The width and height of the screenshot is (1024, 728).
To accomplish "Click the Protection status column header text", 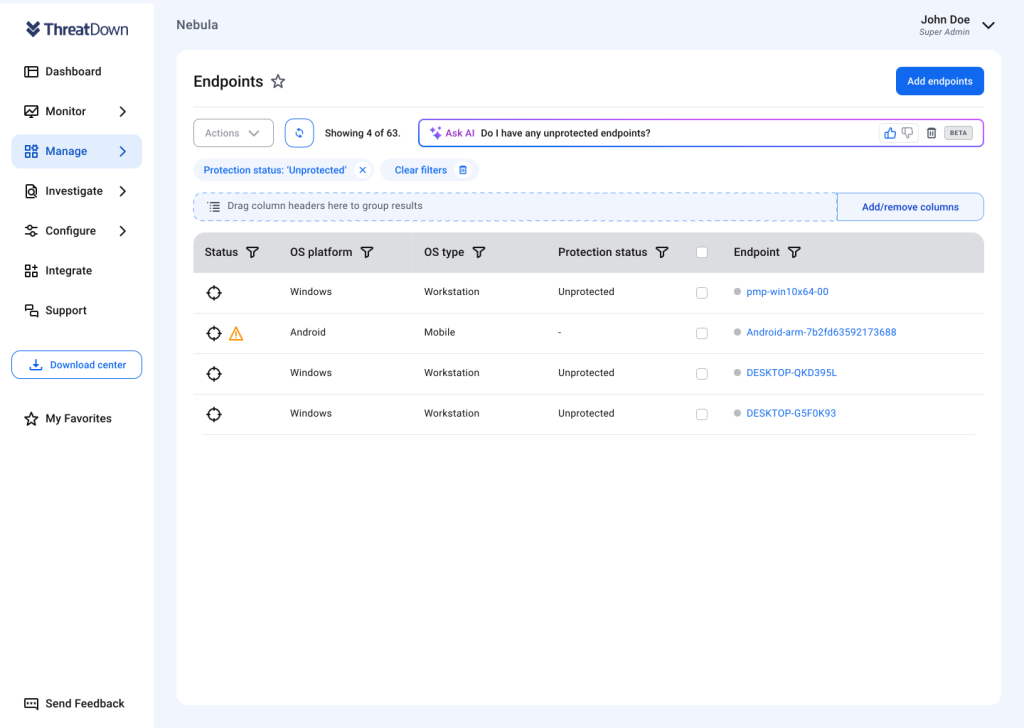I will point(602,253).
